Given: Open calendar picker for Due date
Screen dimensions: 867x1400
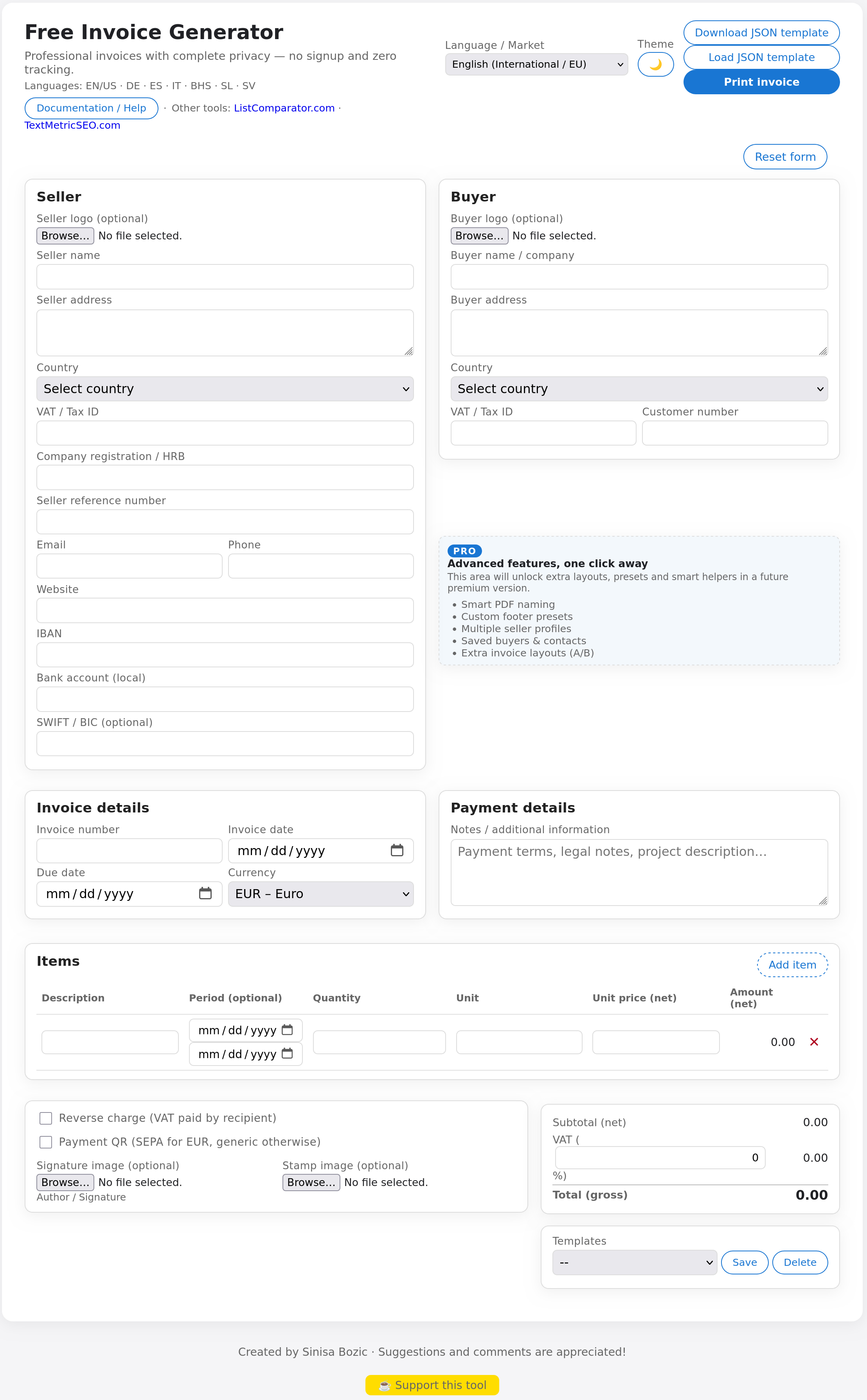Looking at the screenshot, I should [205, 893].
